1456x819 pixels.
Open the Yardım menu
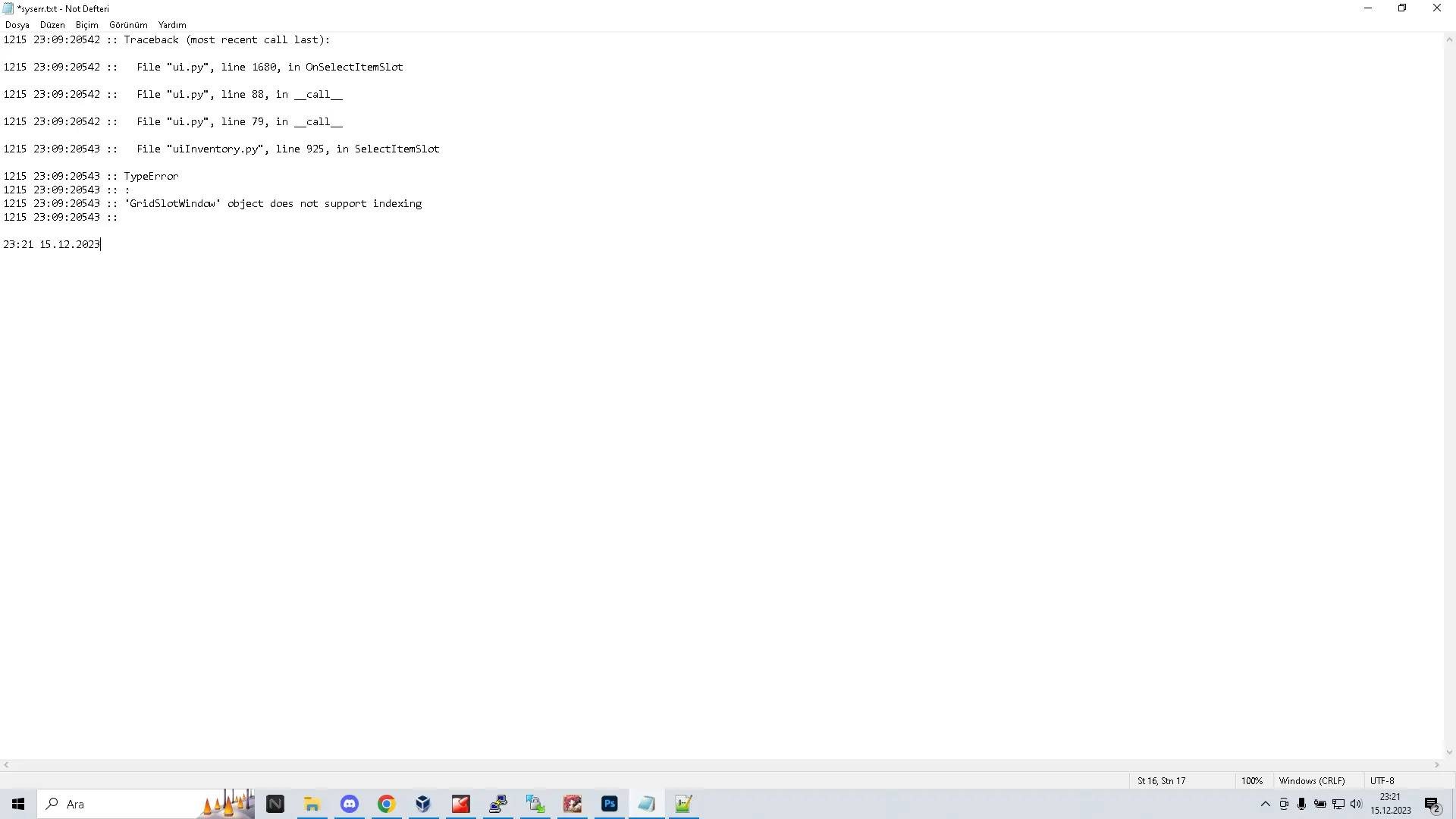coord(172,25)
